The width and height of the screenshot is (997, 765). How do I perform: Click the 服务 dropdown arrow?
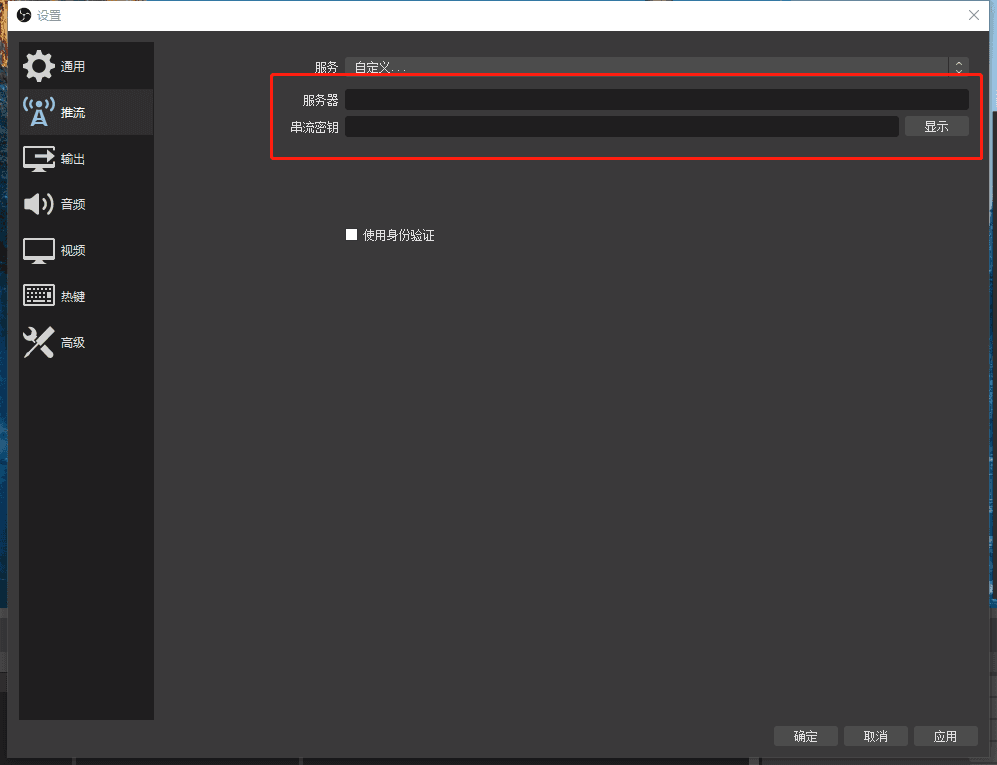pos(959,67)
